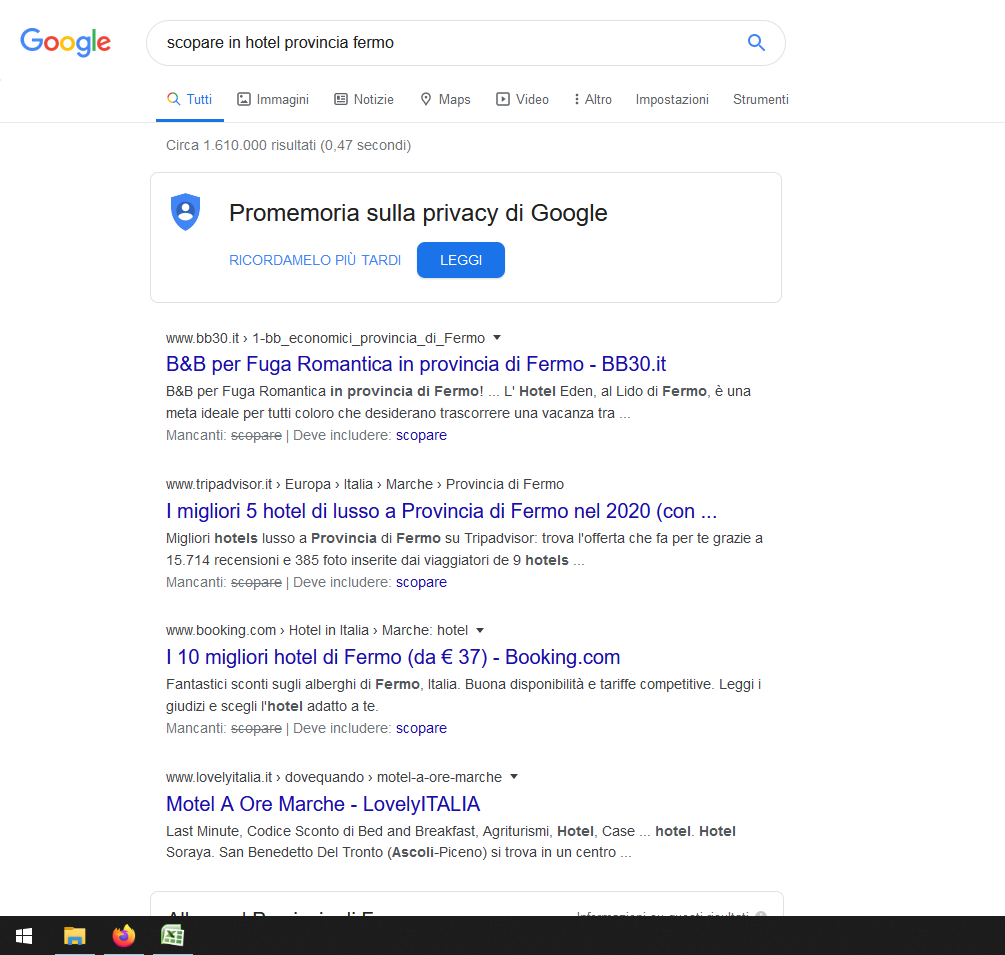
Task: Expand the bb30.it result dropdown arrow
Action: tap(497, 338)
